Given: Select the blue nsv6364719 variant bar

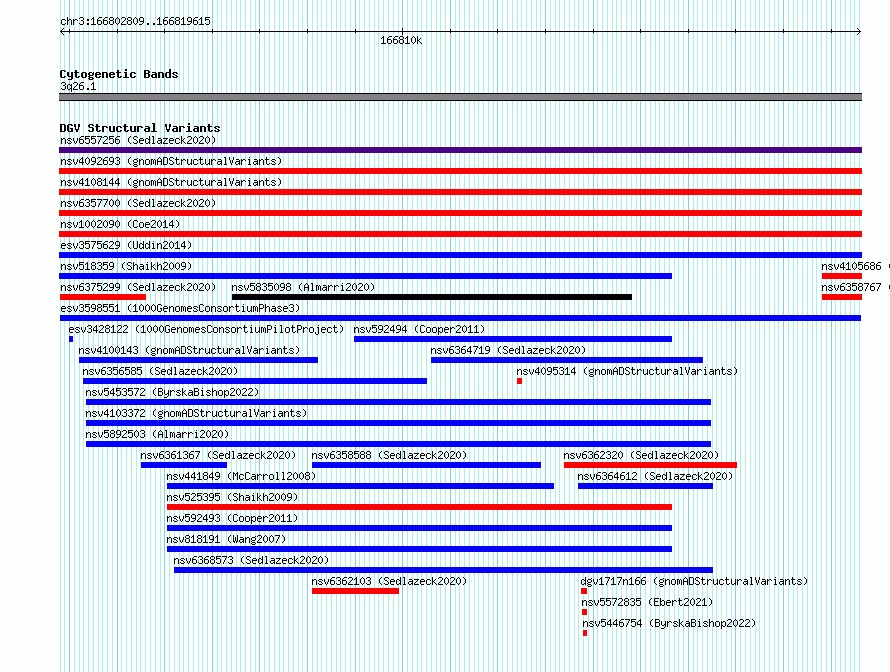Looking at the screenshot, I should (566, 360).
